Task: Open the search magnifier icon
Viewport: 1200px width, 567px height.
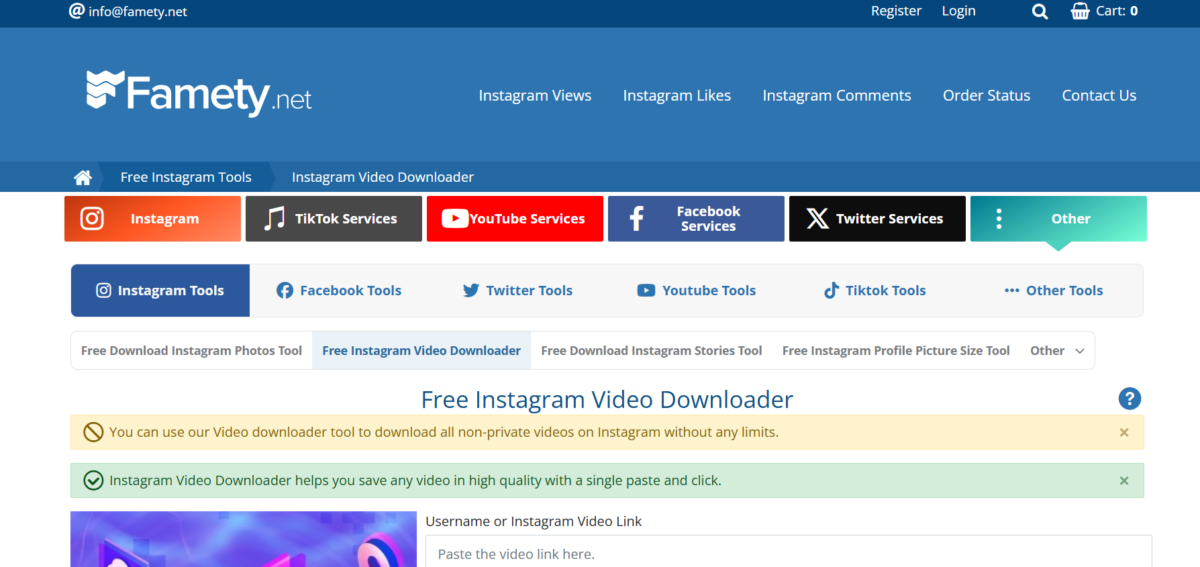Action: (x=1040, y=12)
